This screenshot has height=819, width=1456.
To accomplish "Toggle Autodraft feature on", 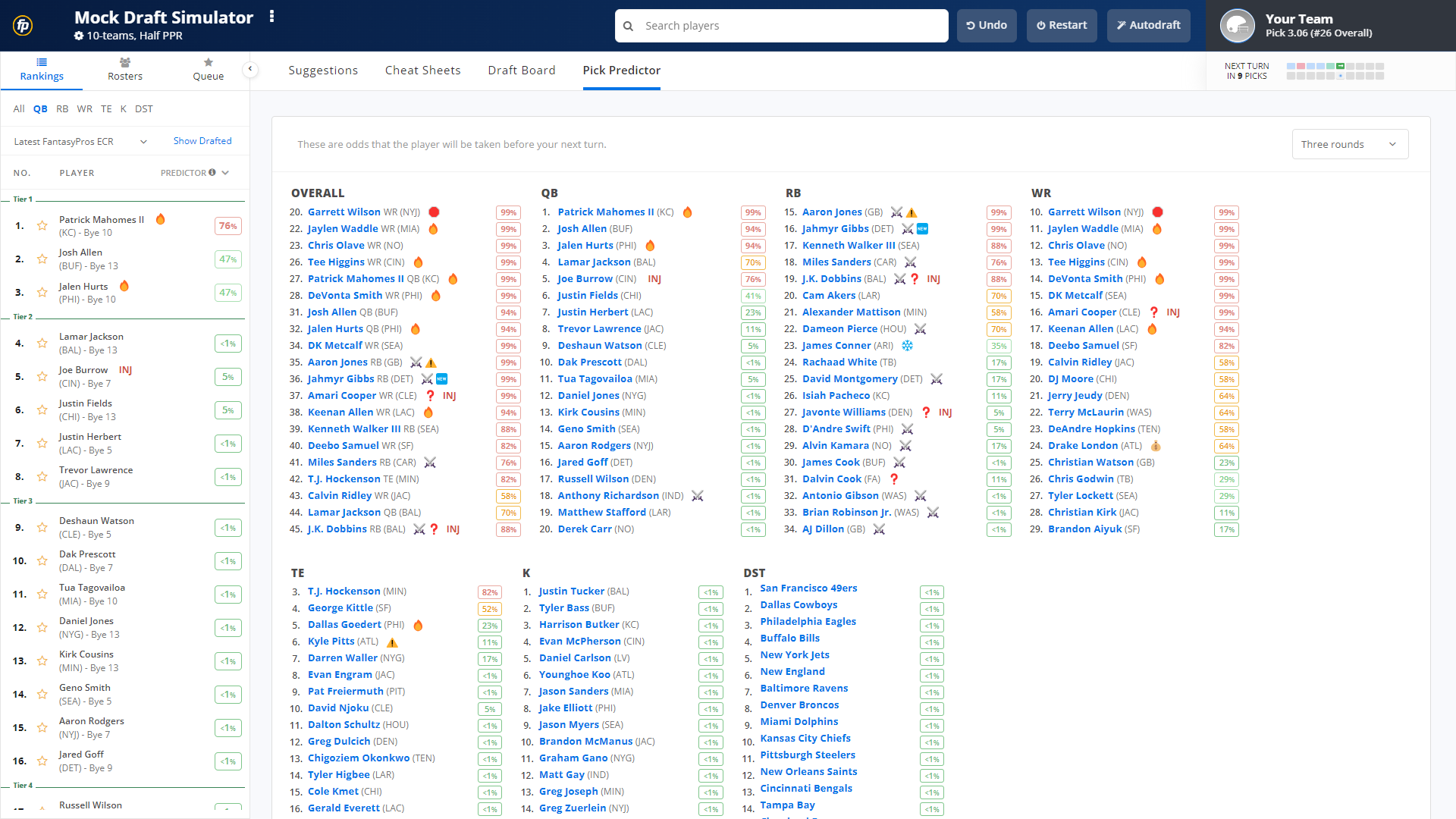I will 1147,25.
